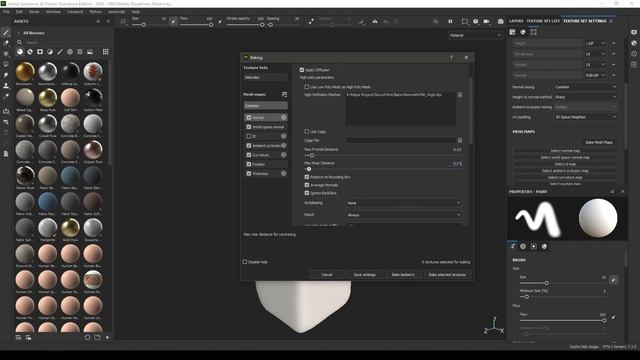The image size is (640, 360).
Task: Select the Projection tool in left toolbar
Action: (x=6, y=53)
